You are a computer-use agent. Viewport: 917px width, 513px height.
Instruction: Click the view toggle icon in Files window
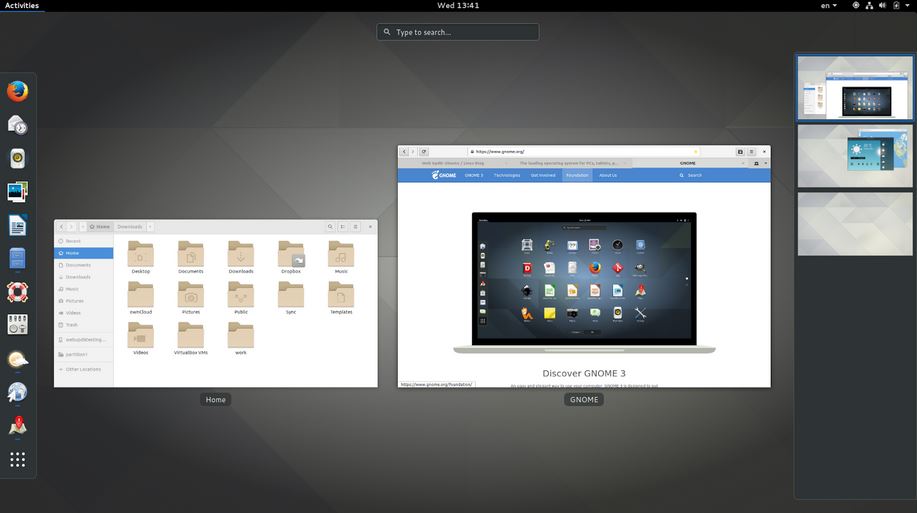pyautogui.click(x=343, y=227)
